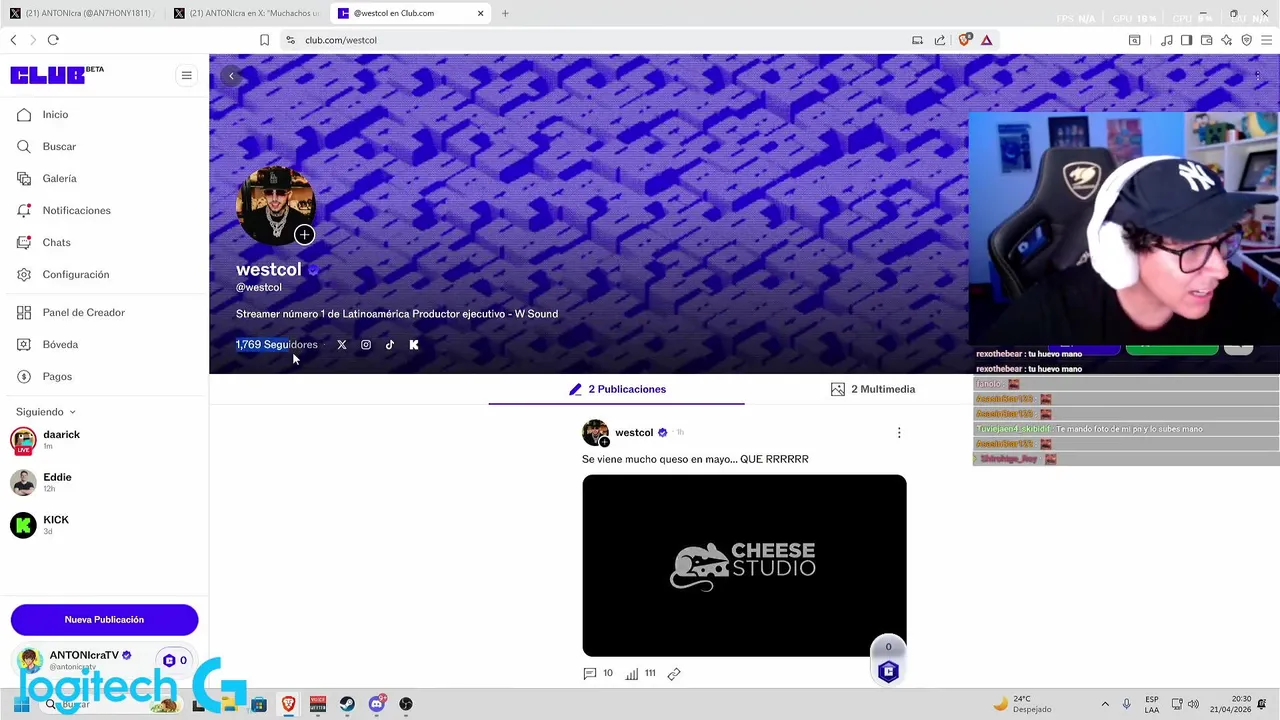Click the verified badge beside westcol name

[x=313, y=270]
